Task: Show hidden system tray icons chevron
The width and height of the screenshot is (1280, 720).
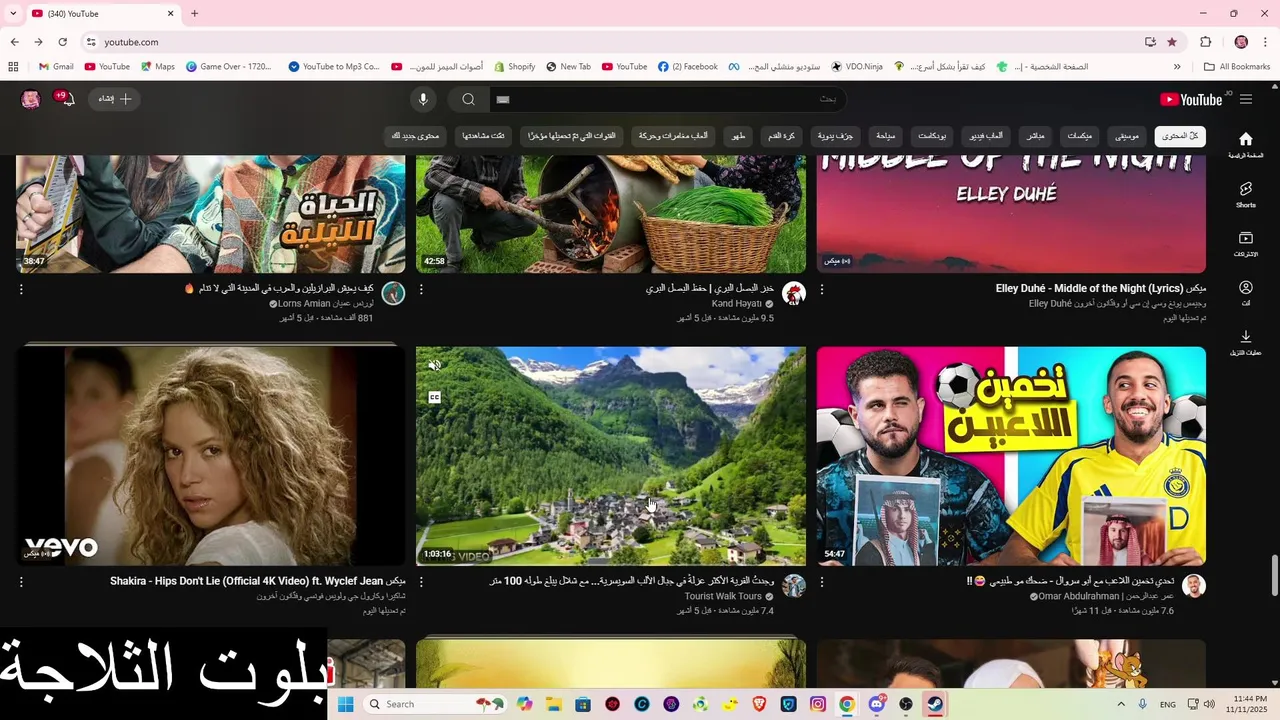Action: 1119,704
